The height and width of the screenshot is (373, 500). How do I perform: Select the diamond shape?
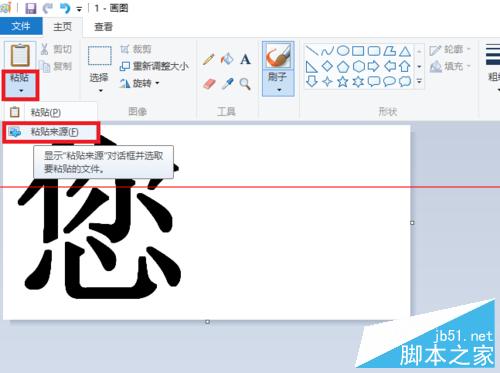pyautogui.click(x=327, y=66)
